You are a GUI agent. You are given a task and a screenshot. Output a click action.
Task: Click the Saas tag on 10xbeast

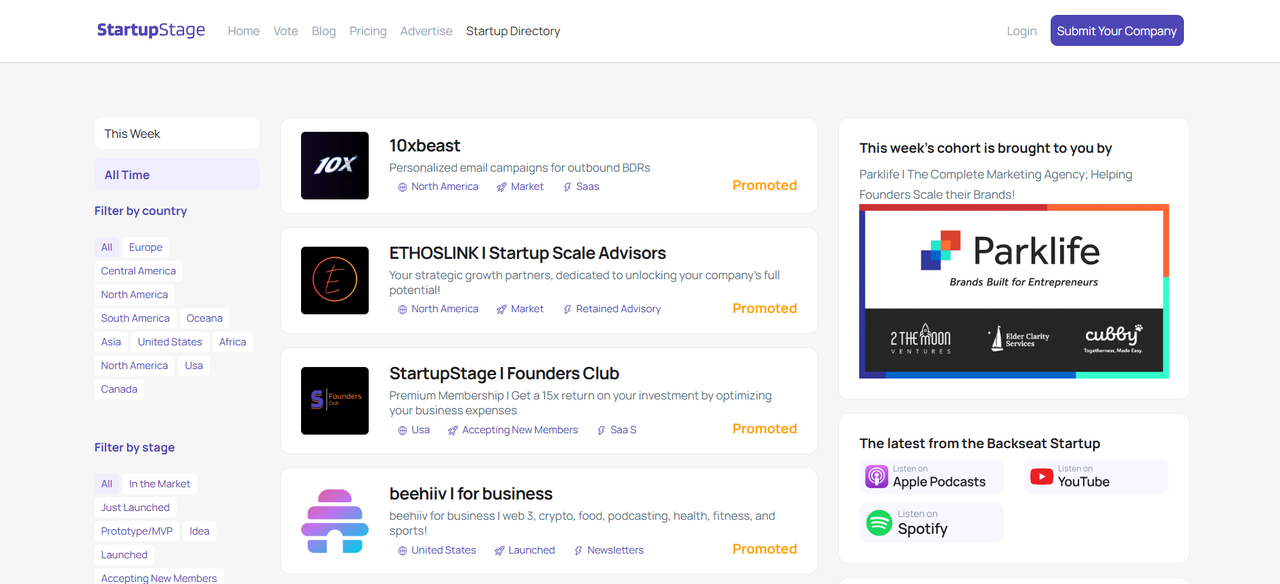(588, 187)
